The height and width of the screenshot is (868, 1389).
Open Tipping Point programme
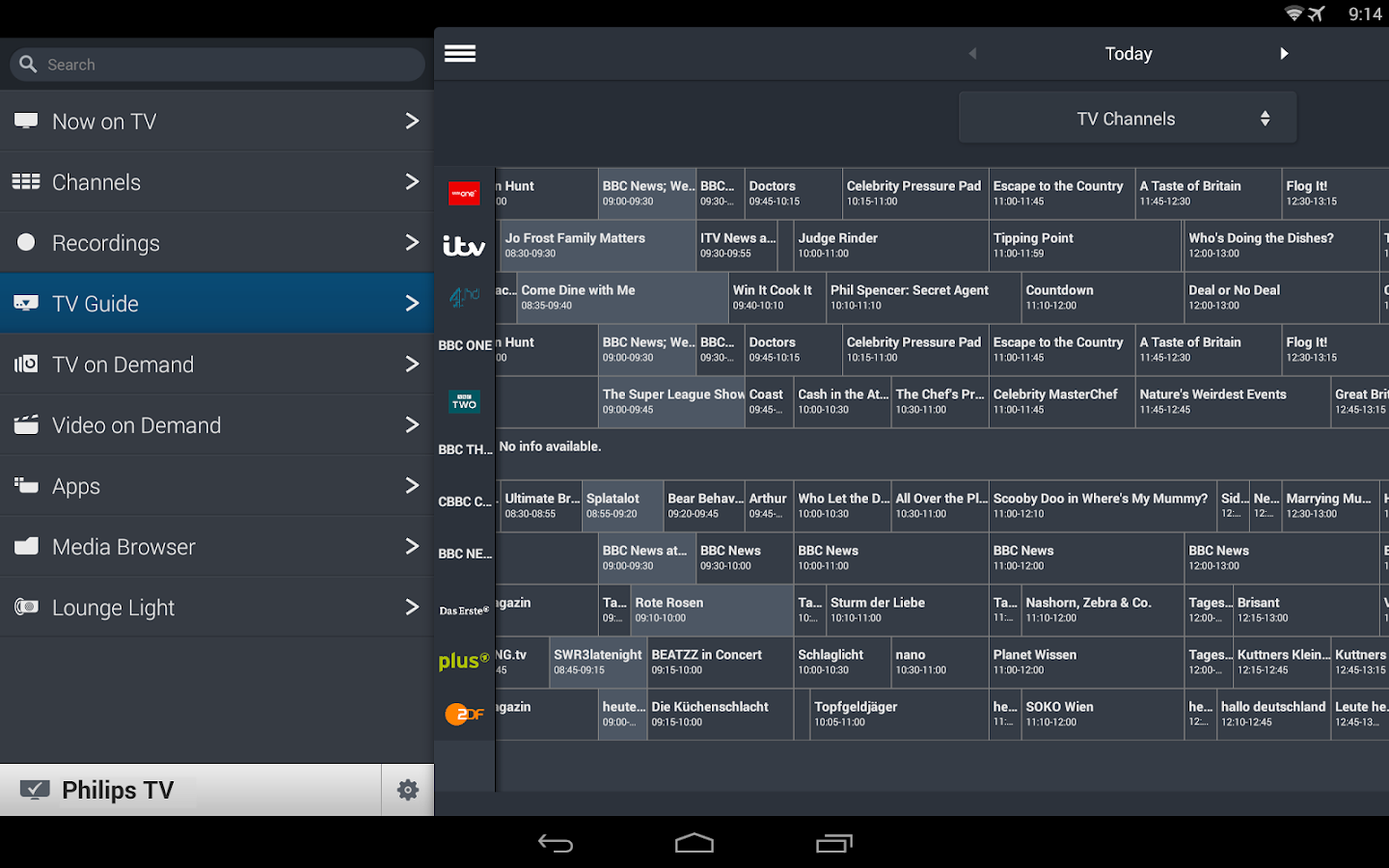[x=1085, y=246]
